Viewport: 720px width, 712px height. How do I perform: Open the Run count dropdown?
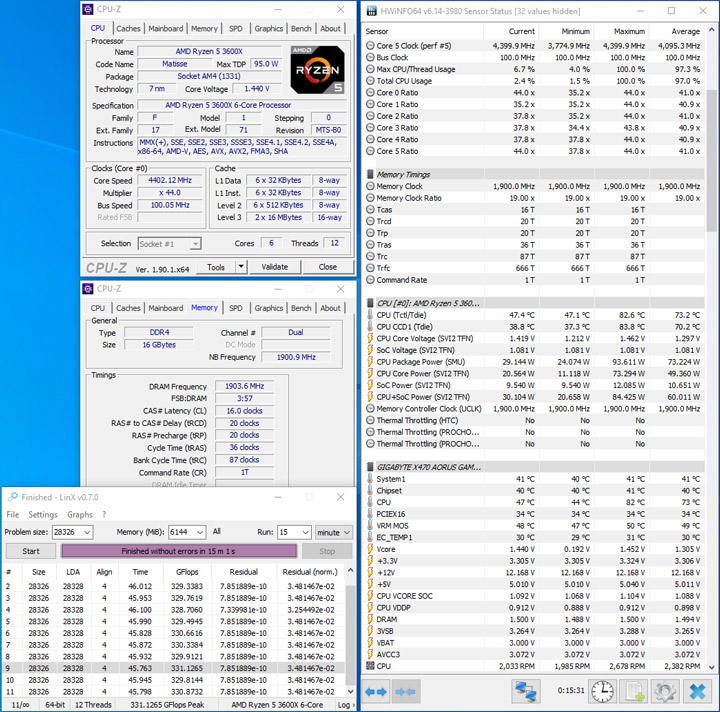(x=305, y=533)
